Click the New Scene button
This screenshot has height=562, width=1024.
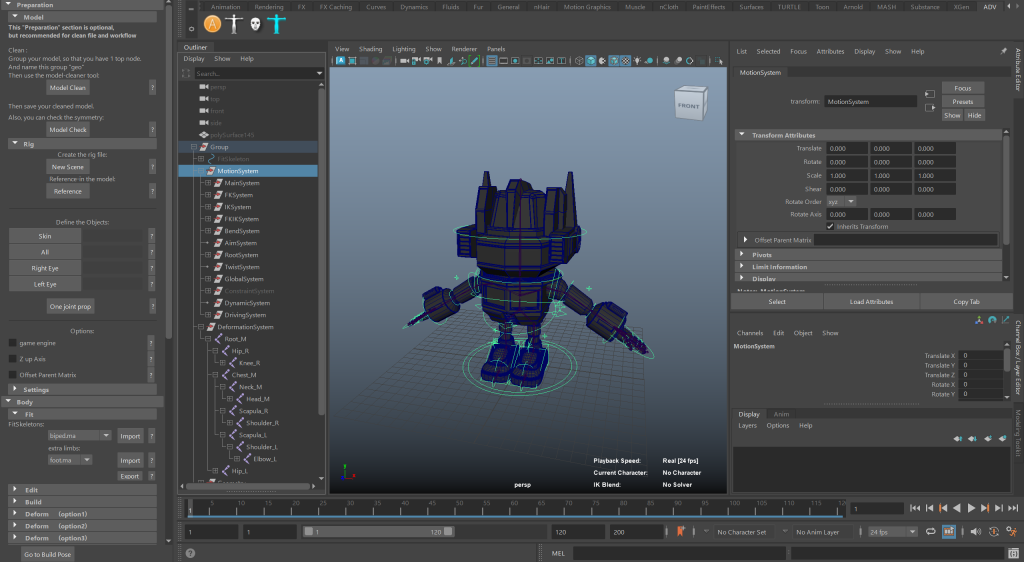point(68,167)
